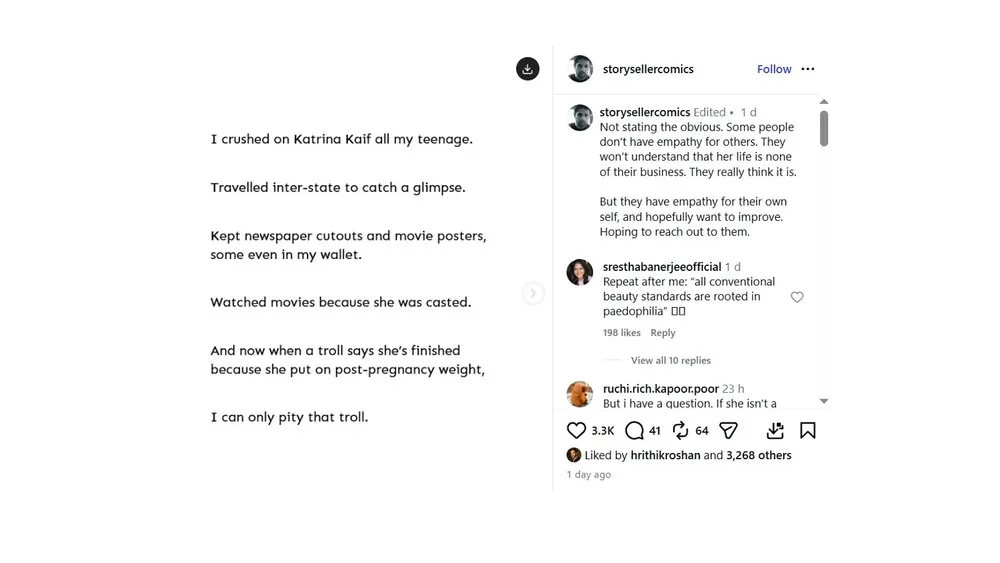1000x563 pixels.
Task: Go to the next slide with the right chevron
Action: pos(533,293)
